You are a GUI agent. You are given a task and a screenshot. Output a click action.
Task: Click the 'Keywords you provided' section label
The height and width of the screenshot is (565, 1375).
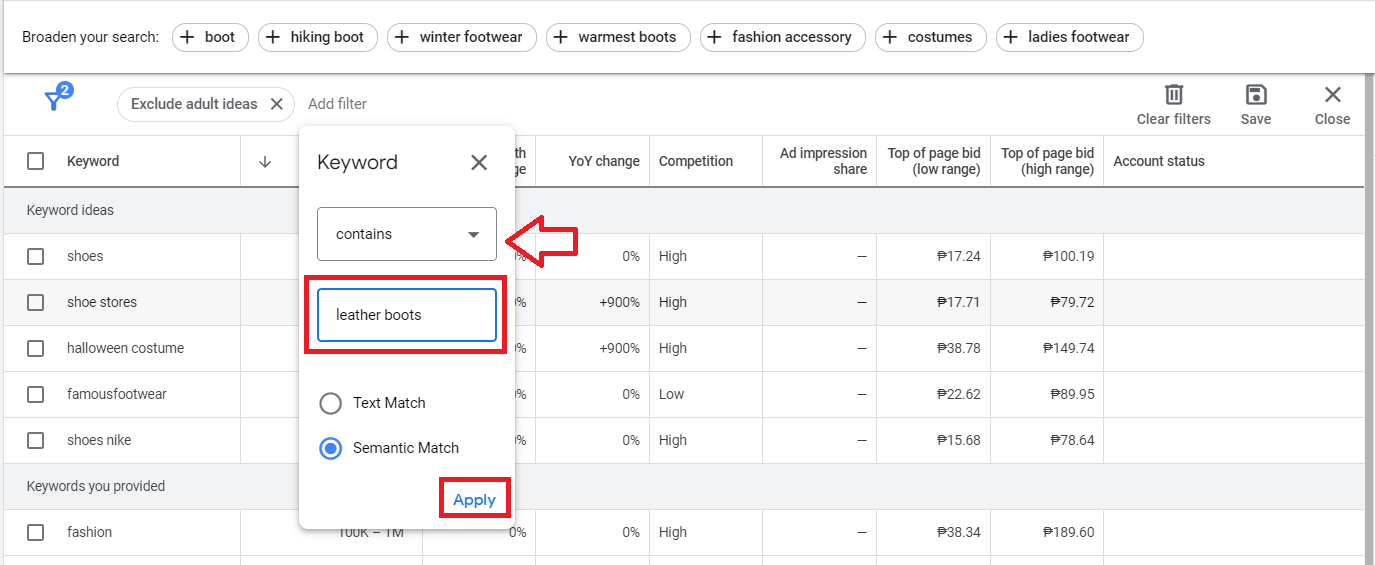pyautogui.click(x=96, y=486)
